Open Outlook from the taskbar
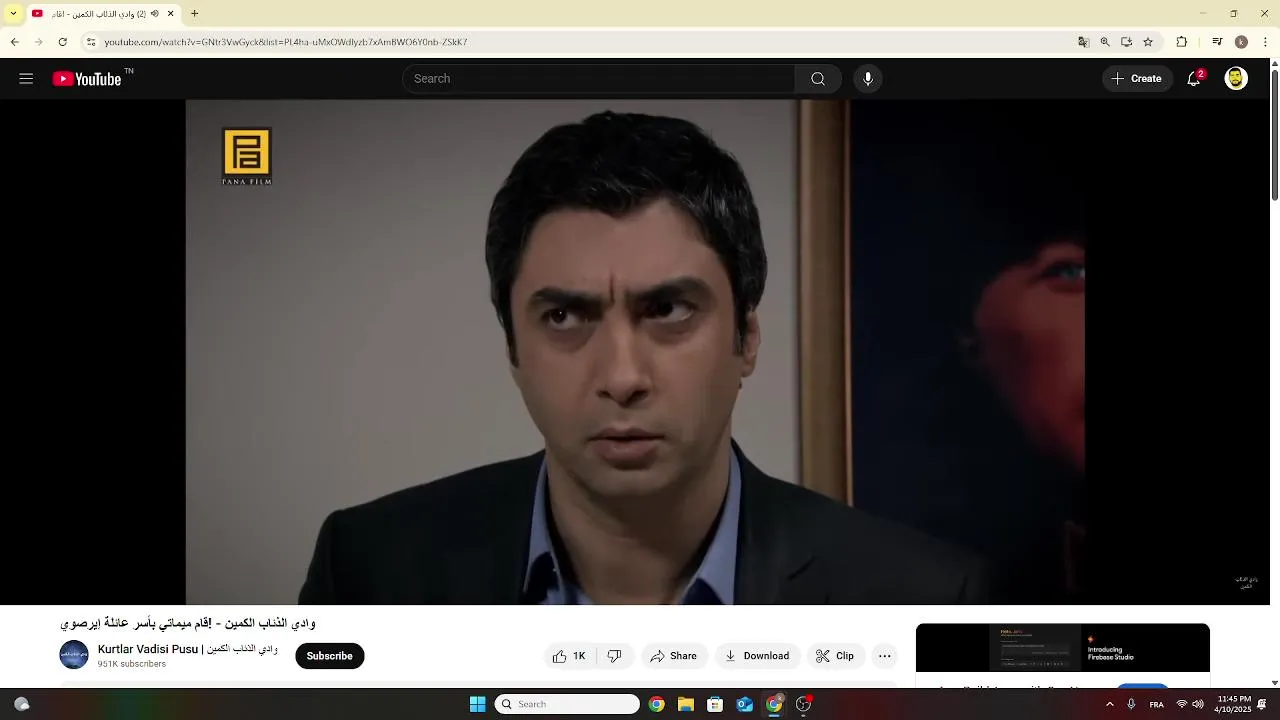The width and height of the screenshot is (1280, 720). 745,704
